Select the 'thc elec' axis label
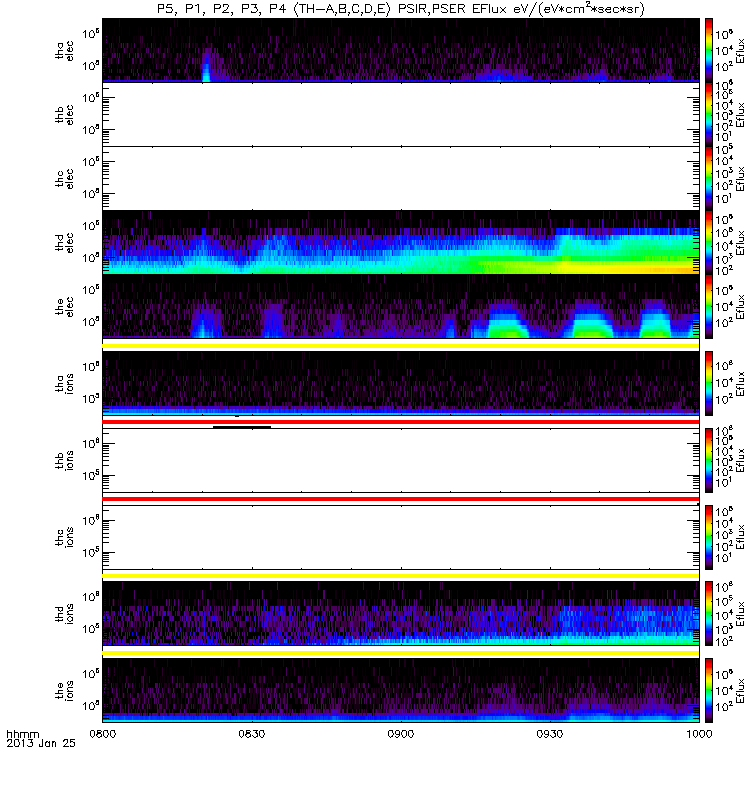This screenshot has height=800, width=750. [x=65, y=179]
